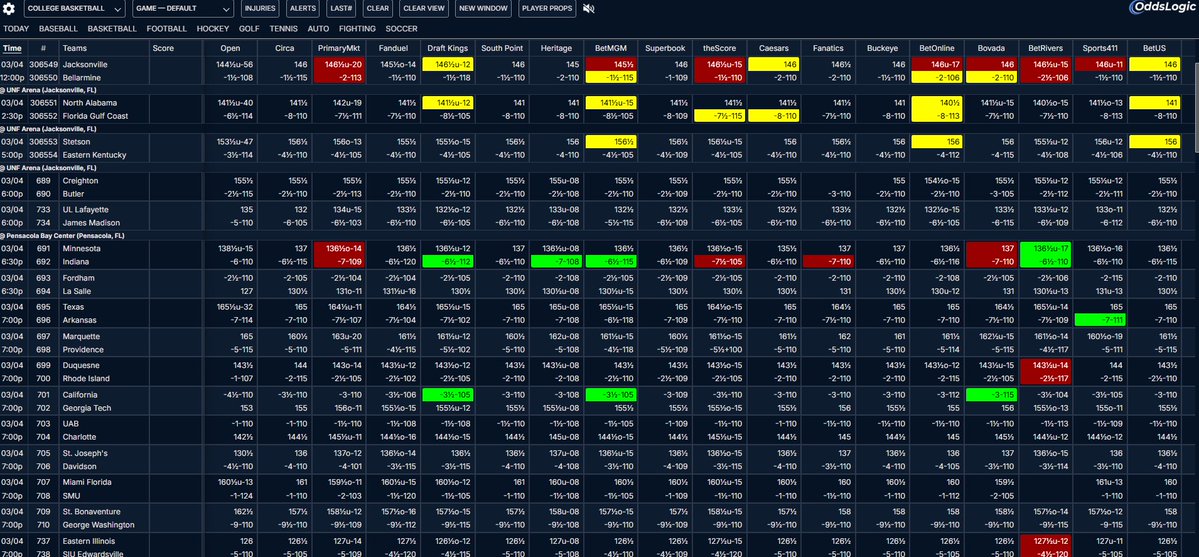This screenshot has width=1199, height=557.
Task: Select the Today sport tab
Action: click(16, 29)
